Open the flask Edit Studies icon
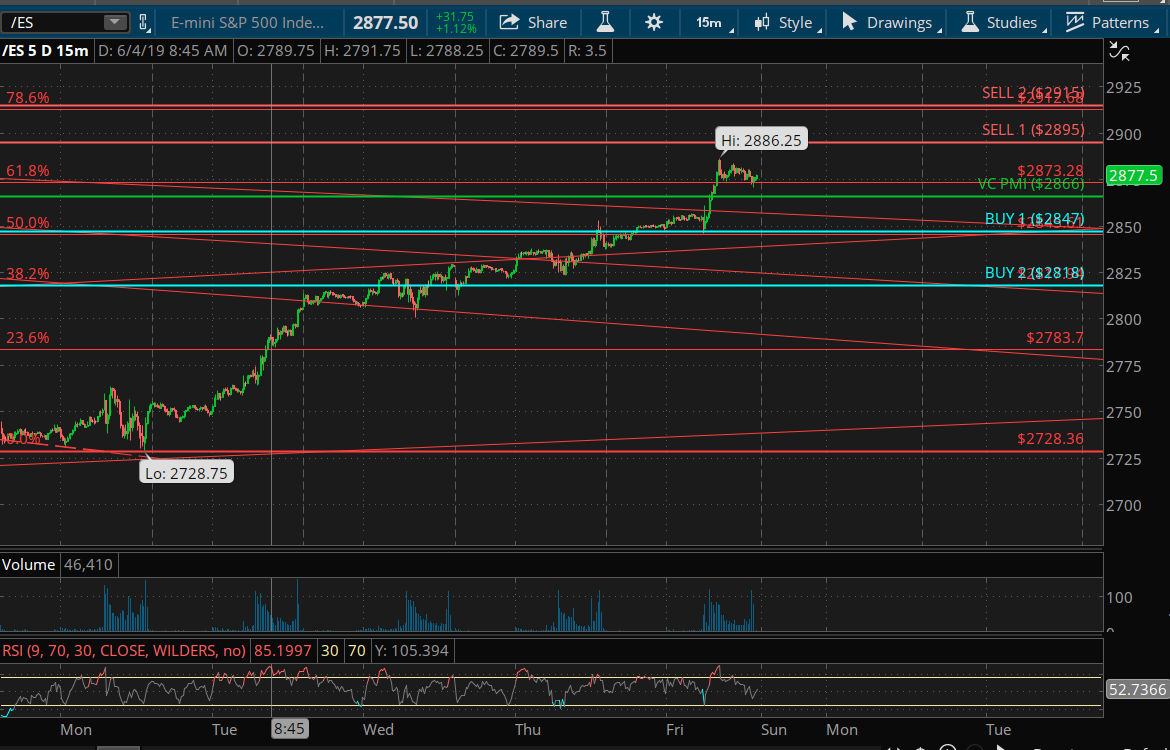This screenshot has height=750, width=1170. (x=605, y=22)
